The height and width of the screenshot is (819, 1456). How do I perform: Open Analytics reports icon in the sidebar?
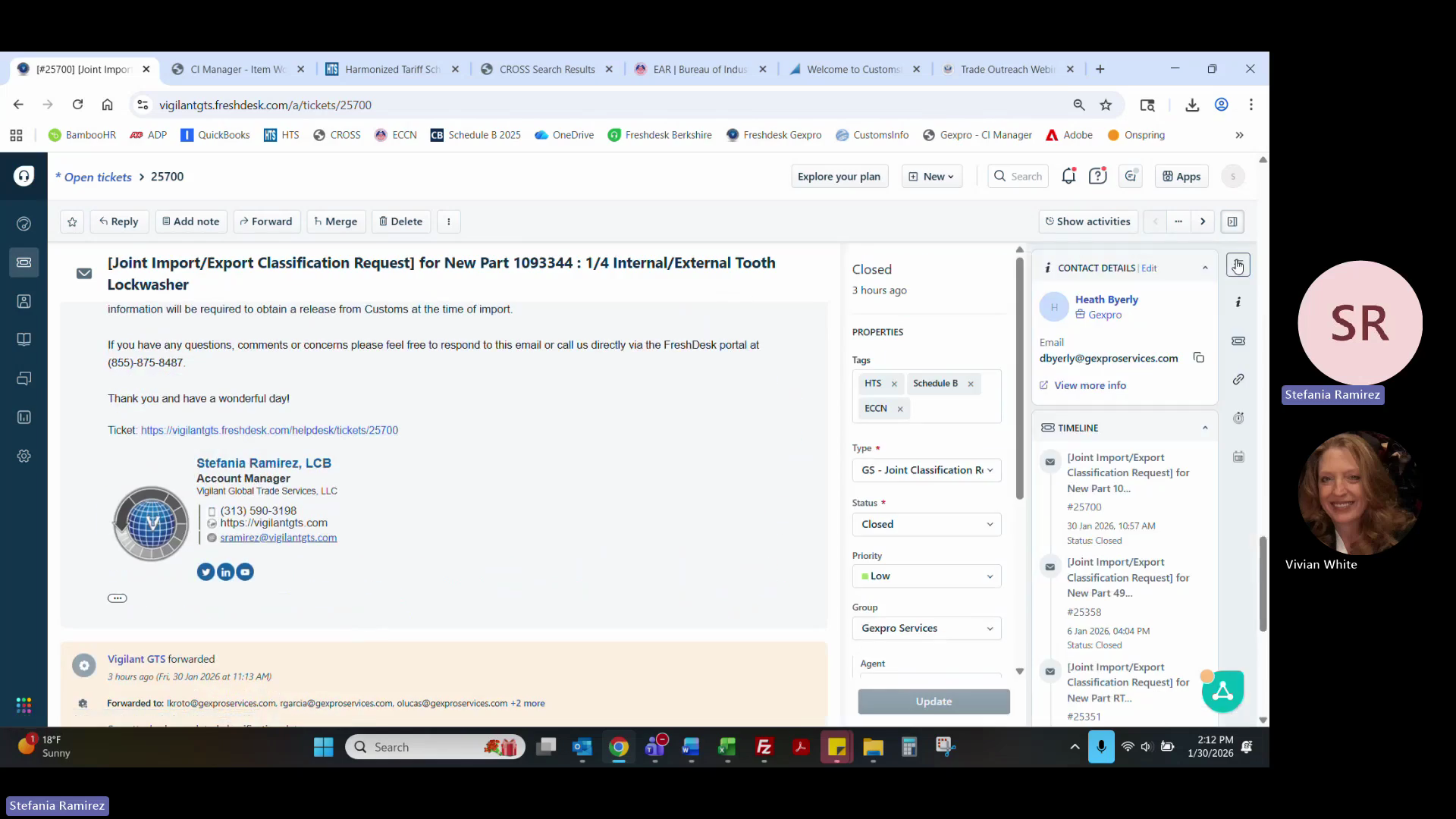point(24,417)
